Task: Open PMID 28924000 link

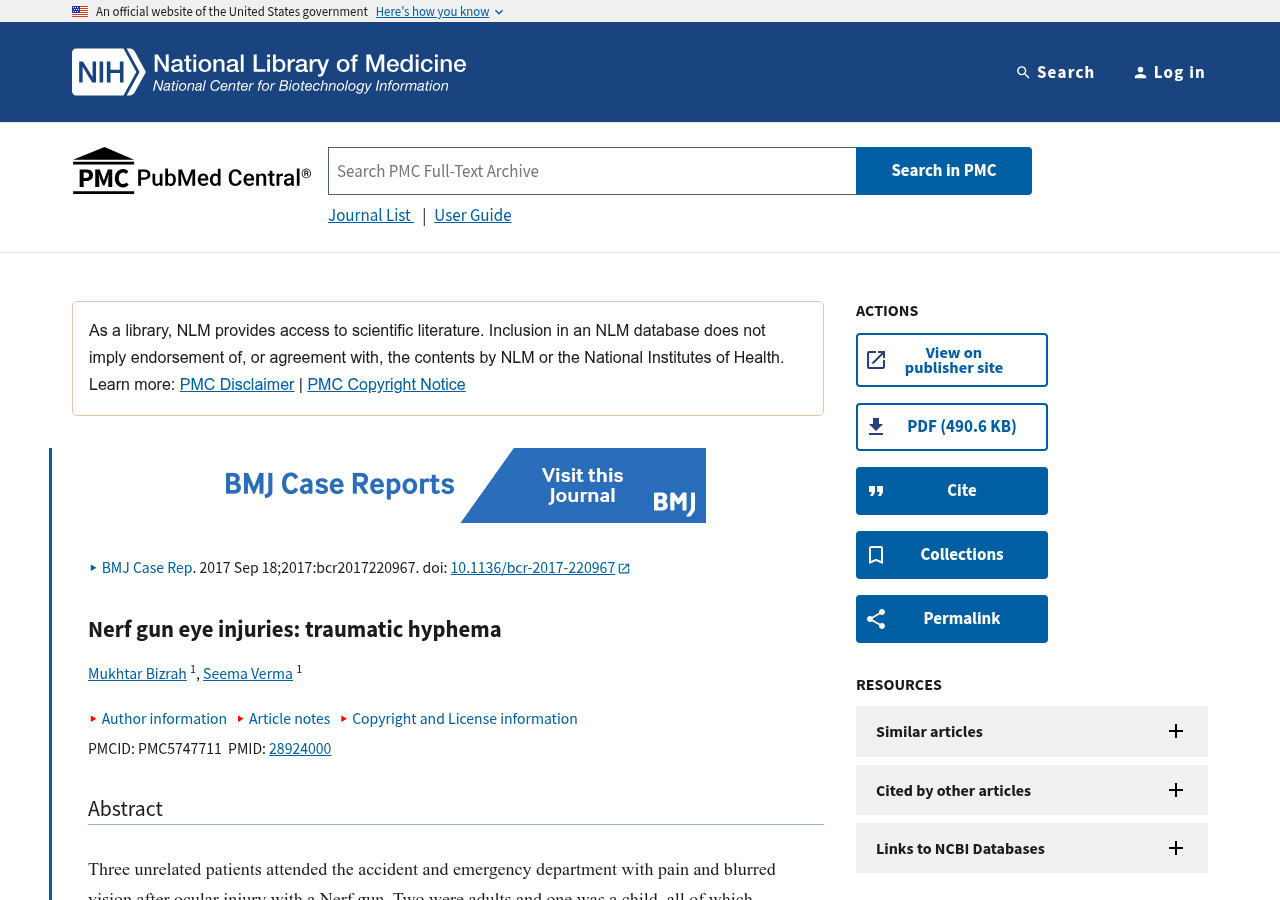Action: [x=300, y=748]
